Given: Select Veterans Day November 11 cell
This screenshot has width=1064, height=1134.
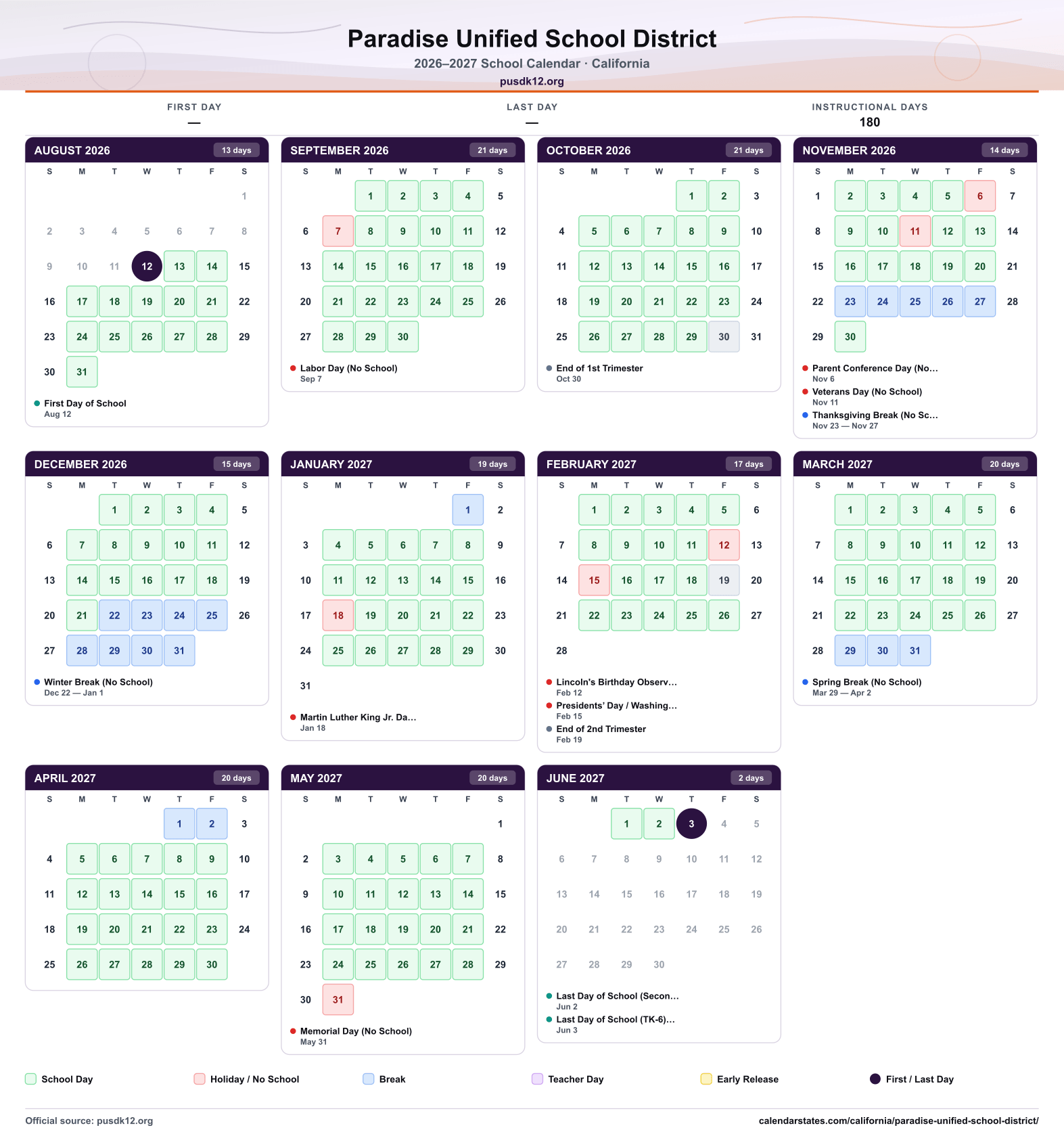Looking at the screenshot, I should 915,231.
